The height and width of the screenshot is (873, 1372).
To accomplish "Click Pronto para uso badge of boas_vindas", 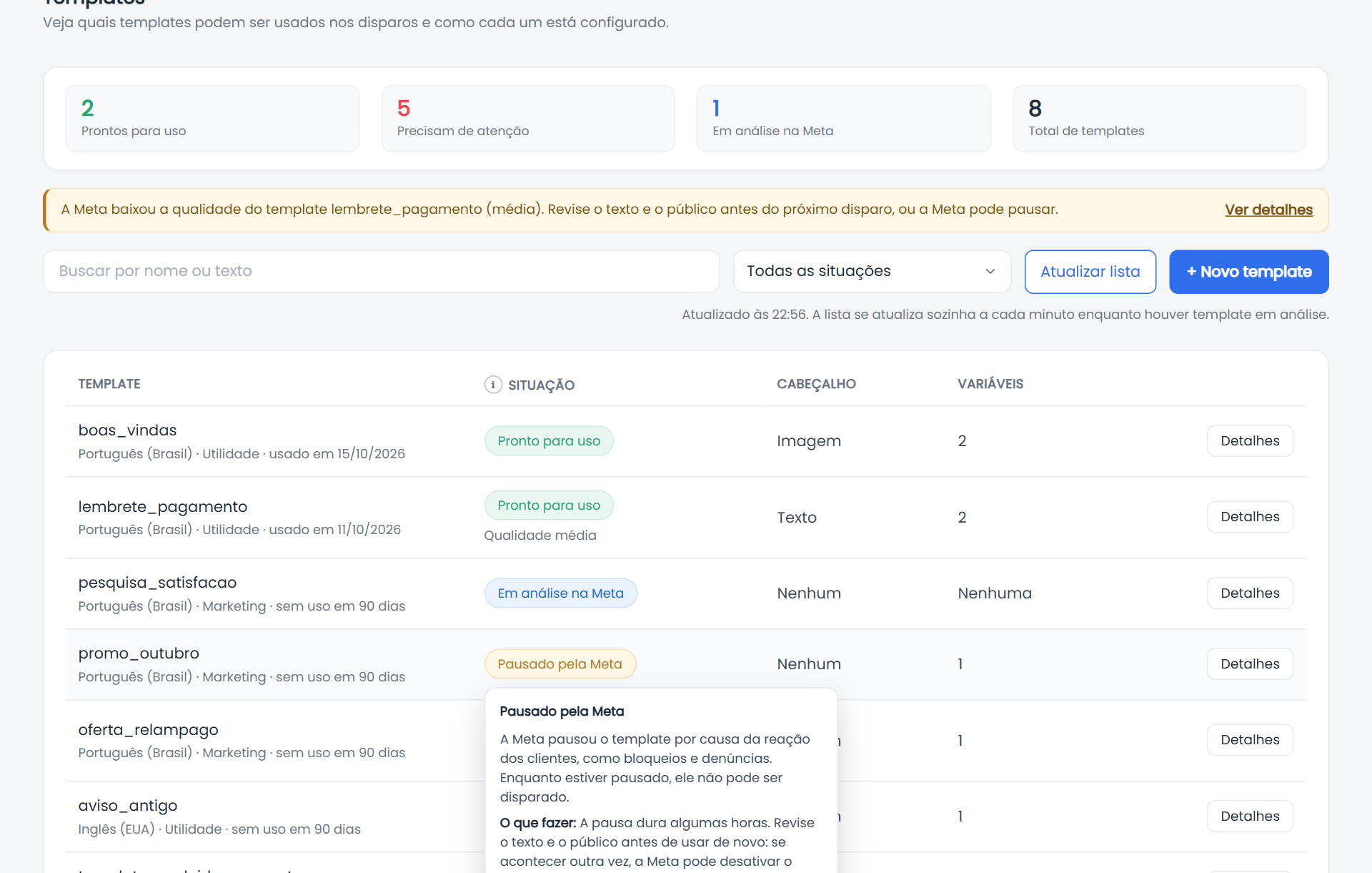I will pyautogui.click(x=549, y=440).
